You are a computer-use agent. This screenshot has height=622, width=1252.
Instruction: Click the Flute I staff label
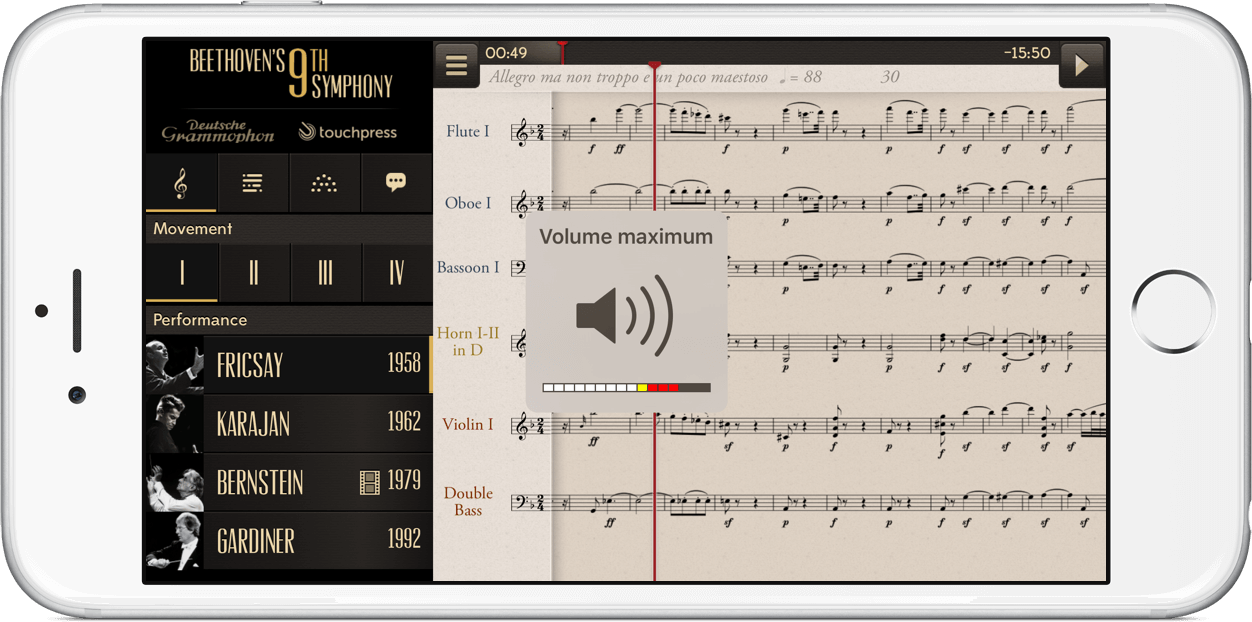pos(468,131)
